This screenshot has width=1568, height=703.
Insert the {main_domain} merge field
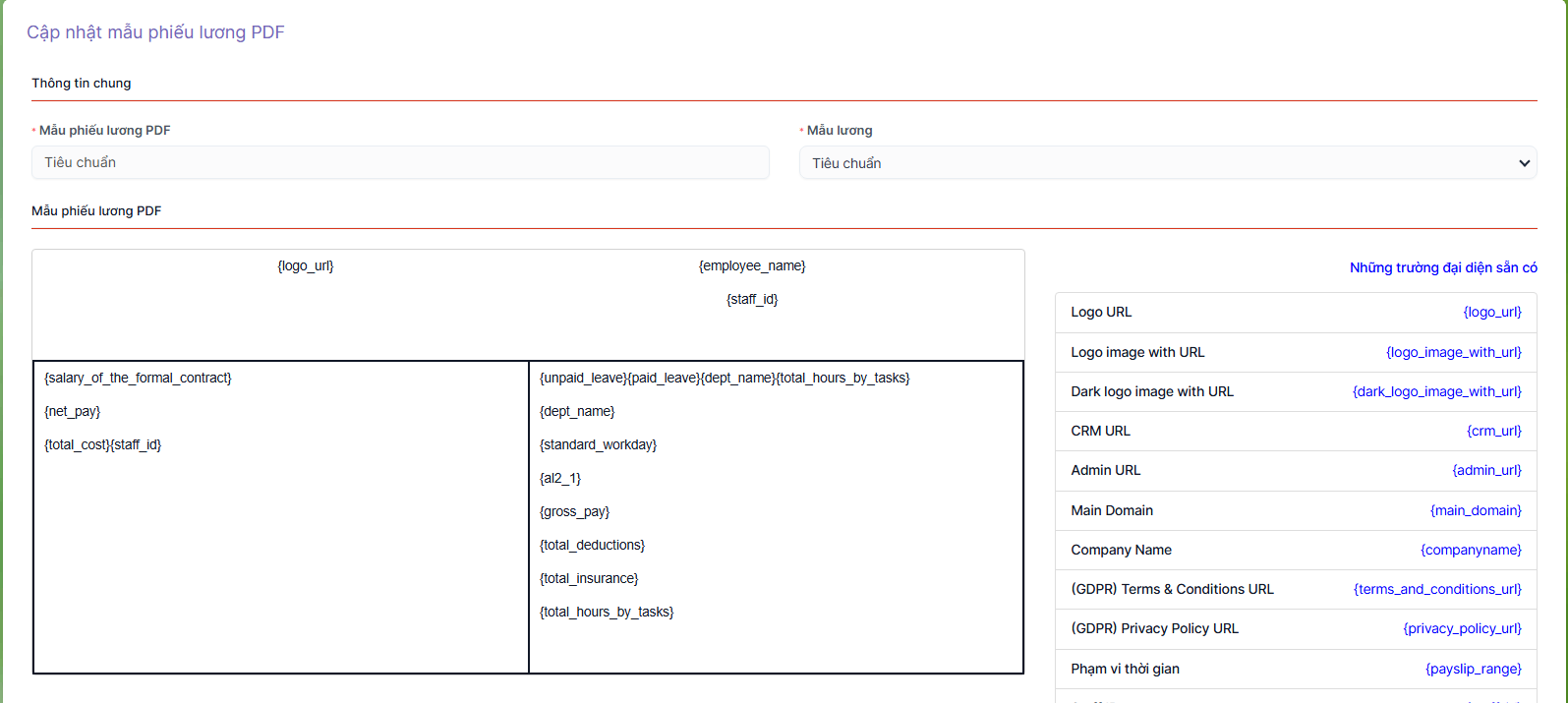[1475, 510]
